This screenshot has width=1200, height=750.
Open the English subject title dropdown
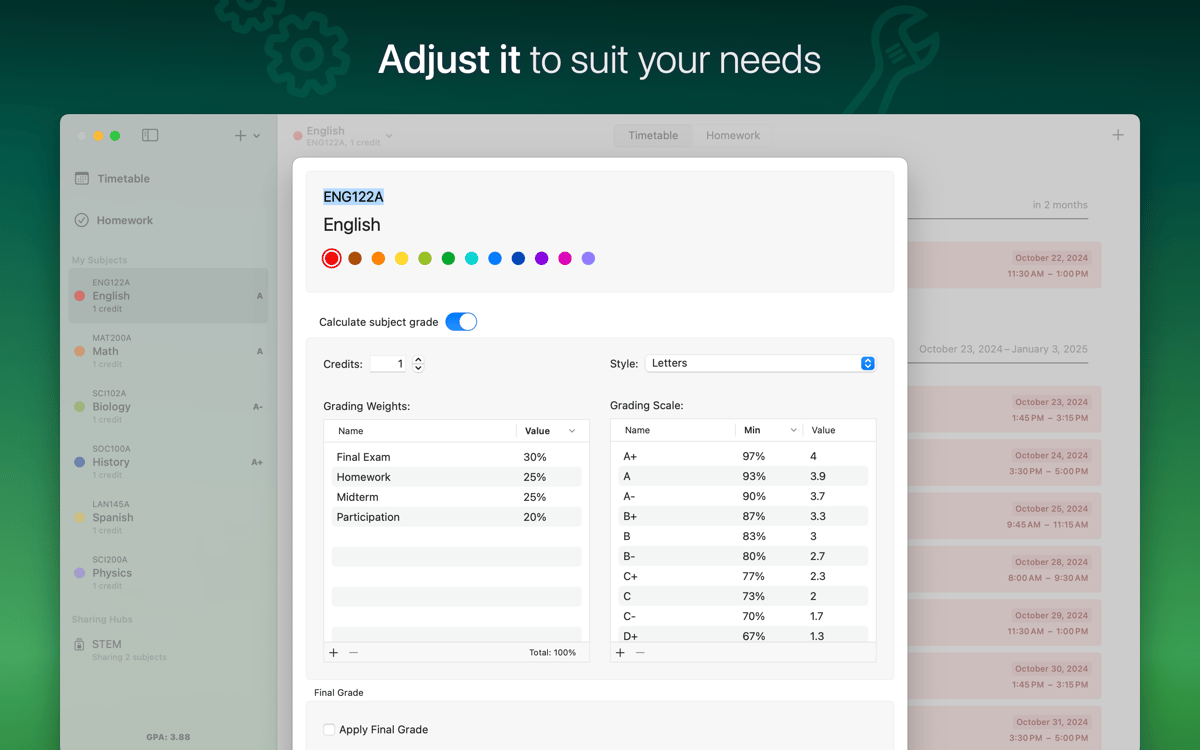tap(389, 136)
